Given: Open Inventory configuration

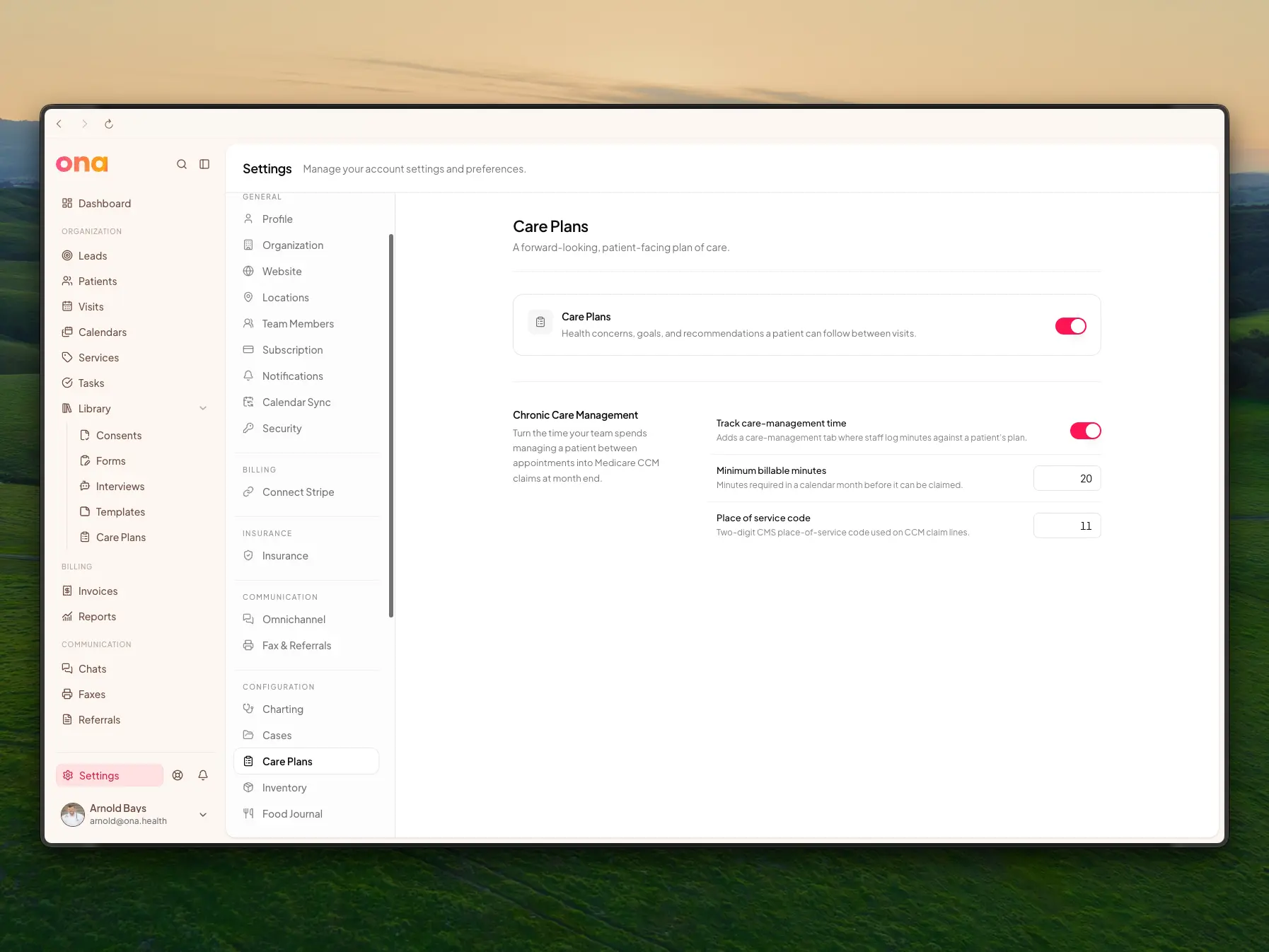Looking at the screenshot, I should [306, 788].
